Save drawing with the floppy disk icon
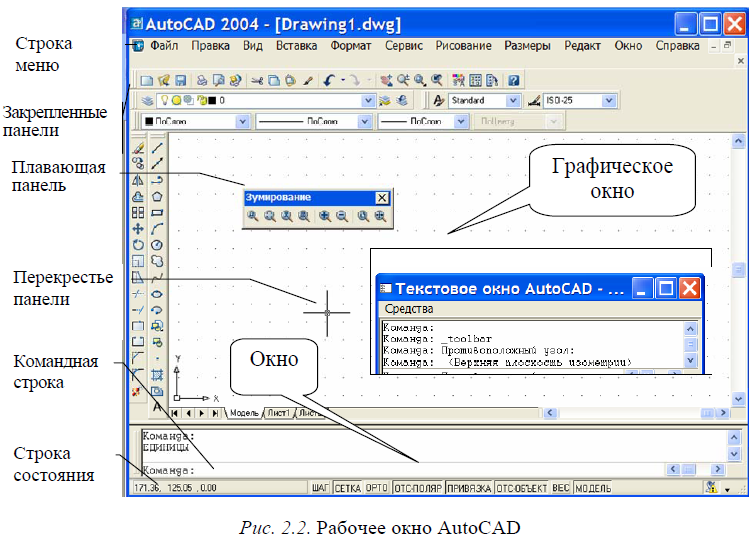Image resolution: width=756 pixels, height=538 pixels. (180, 81)
